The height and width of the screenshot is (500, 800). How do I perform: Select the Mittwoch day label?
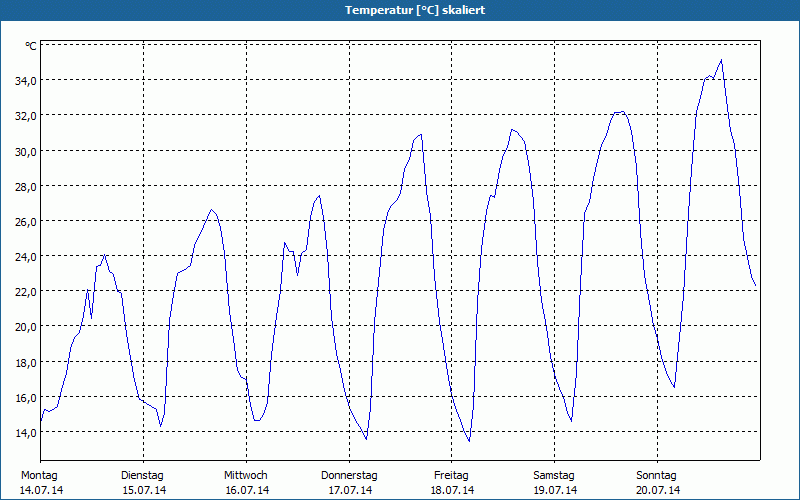point(246,476)
